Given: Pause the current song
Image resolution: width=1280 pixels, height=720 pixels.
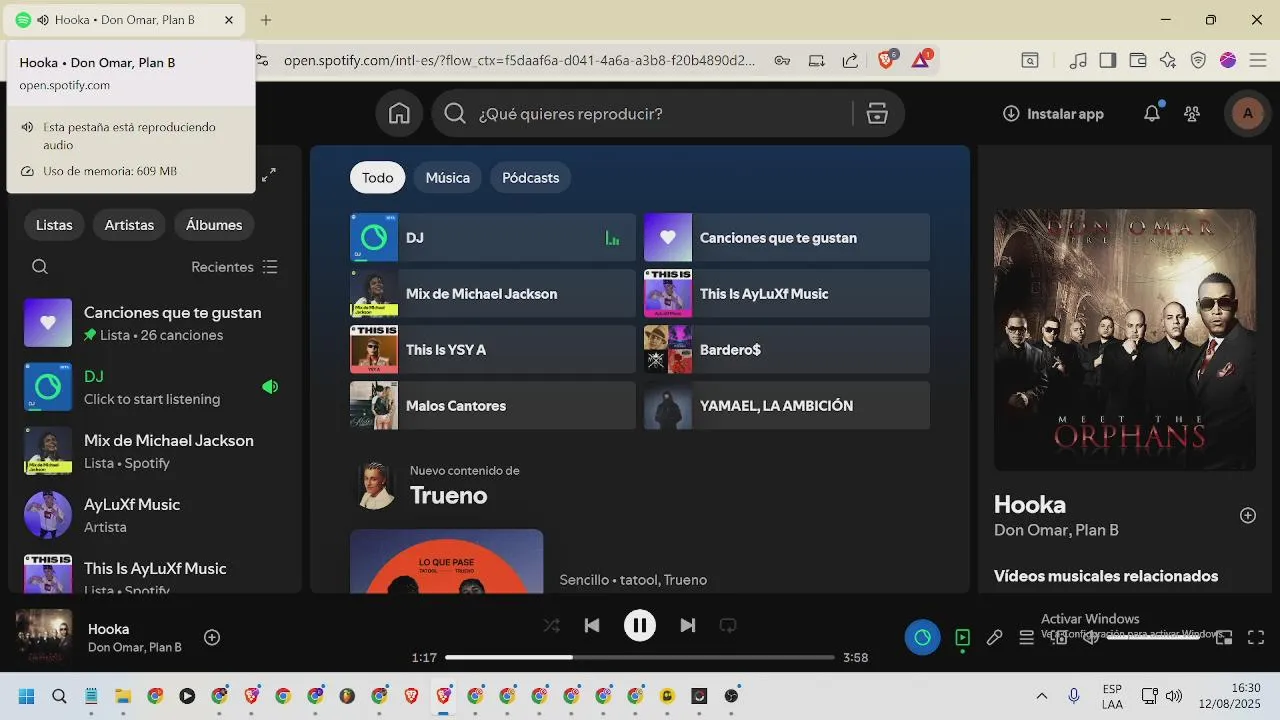Looking at the screenshot, I should [640, 625].
